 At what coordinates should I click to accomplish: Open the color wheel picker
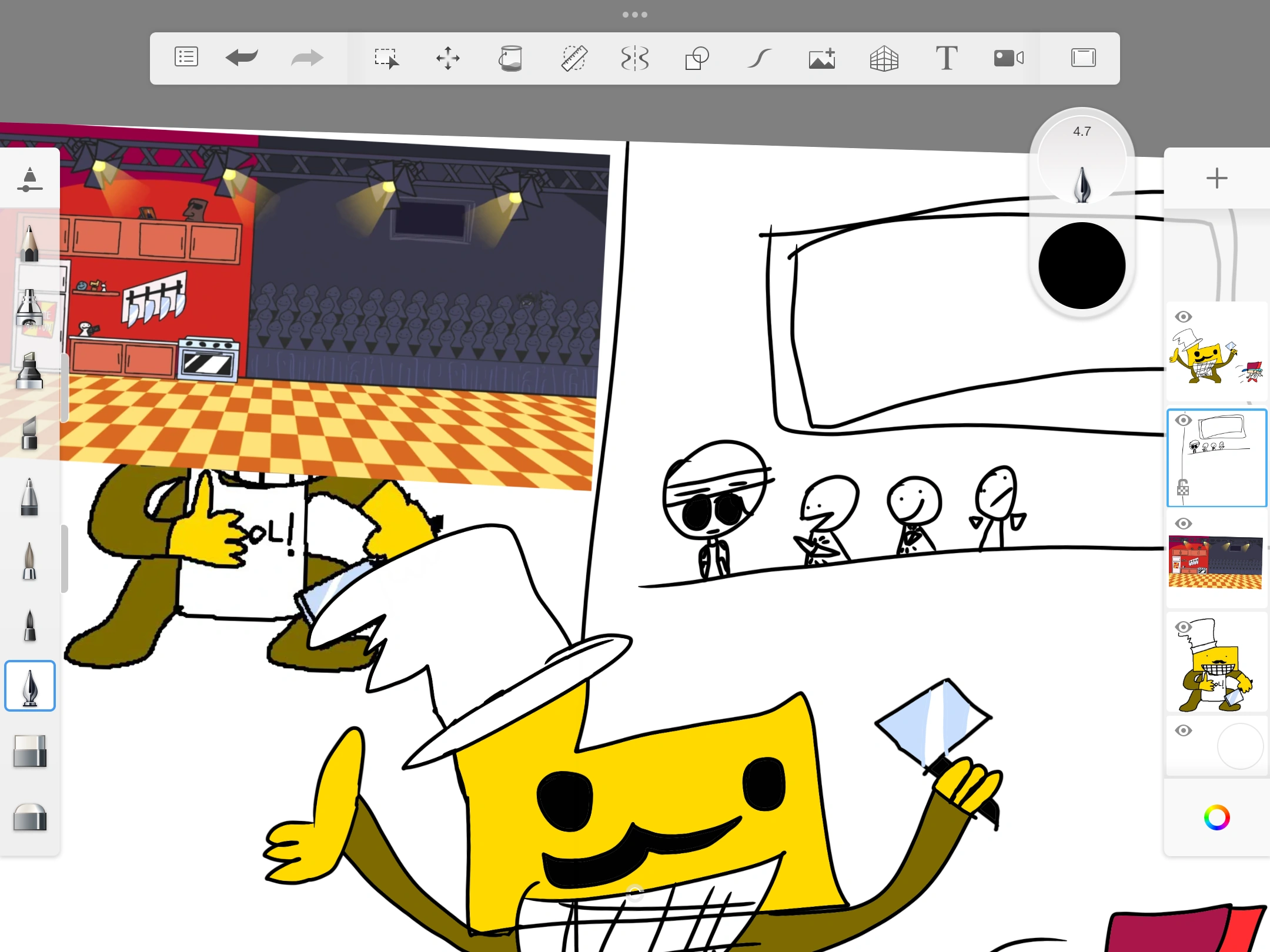[1217, 817]
